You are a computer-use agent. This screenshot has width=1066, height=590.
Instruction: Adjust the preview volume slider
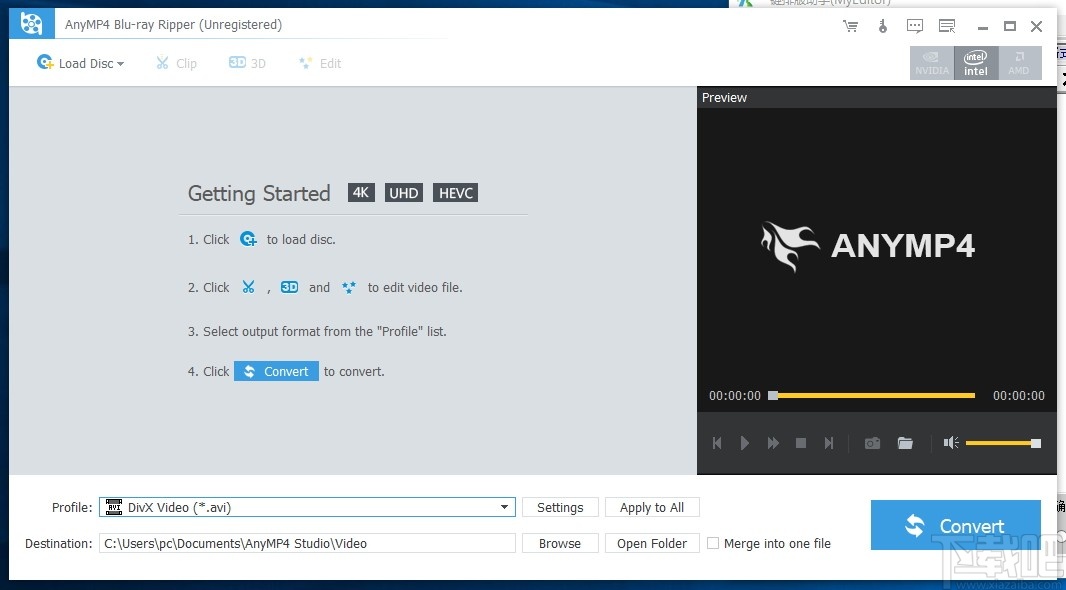pos(1003,443)
